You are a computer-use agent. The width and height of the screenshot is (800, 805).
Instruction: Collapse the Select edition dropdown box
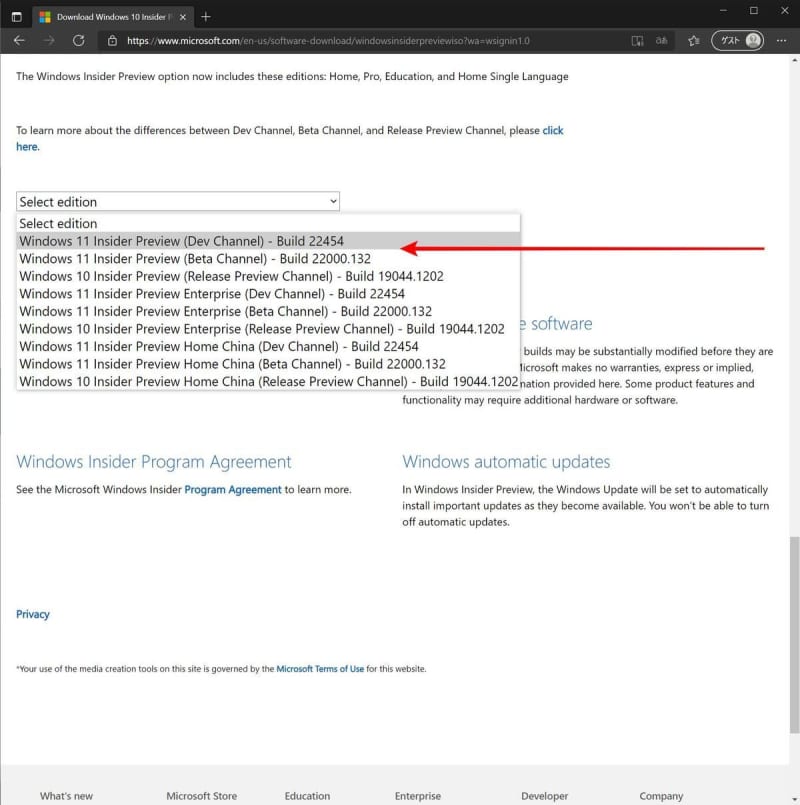coord(178,201)
